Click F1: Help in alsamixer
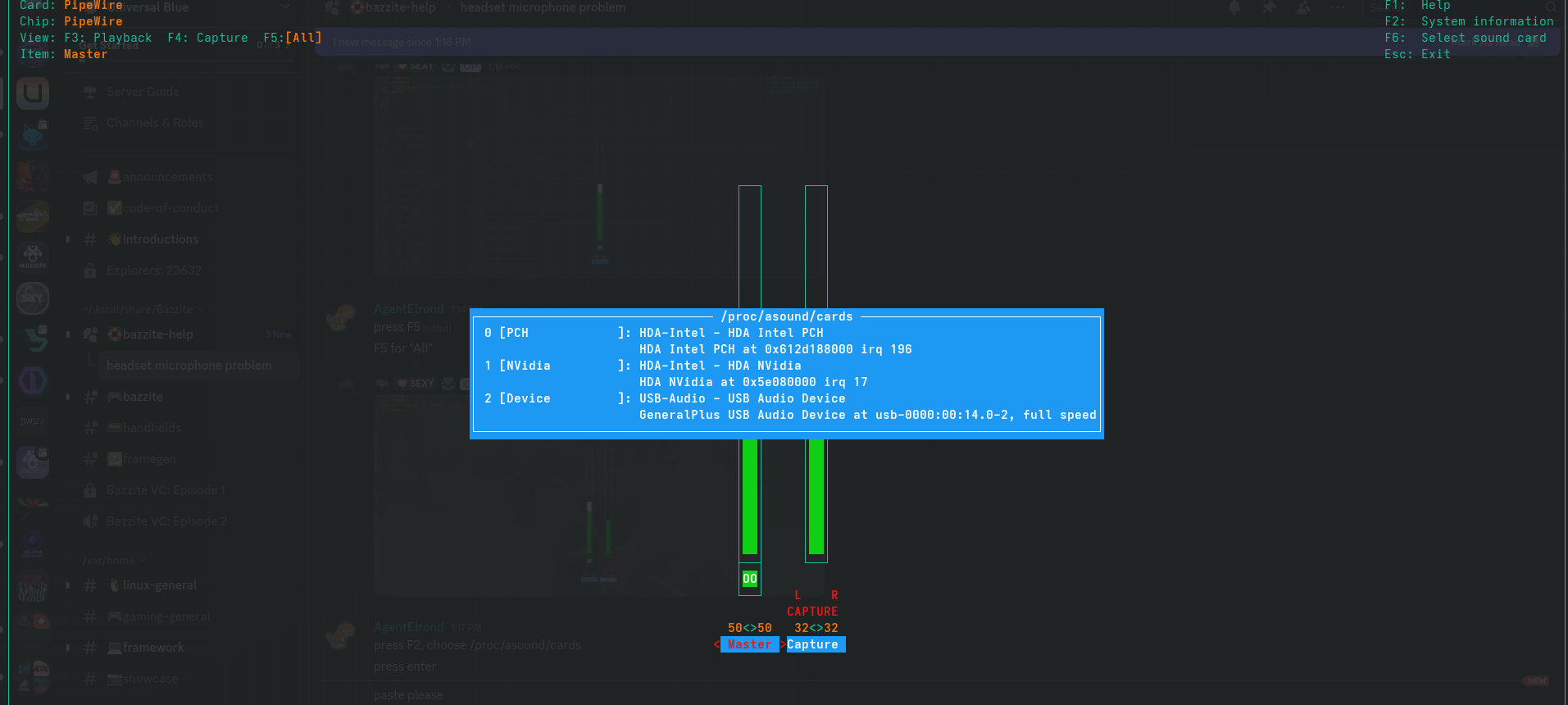Viewport: 1568px width, 705px height. (x=1417, y=6)
